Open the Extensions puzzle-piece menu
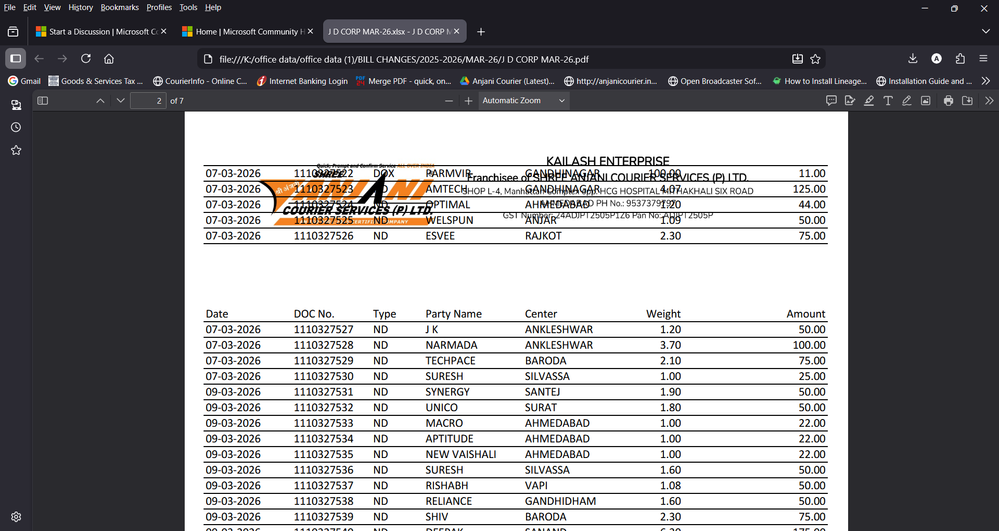 click(x=960, y=59)
